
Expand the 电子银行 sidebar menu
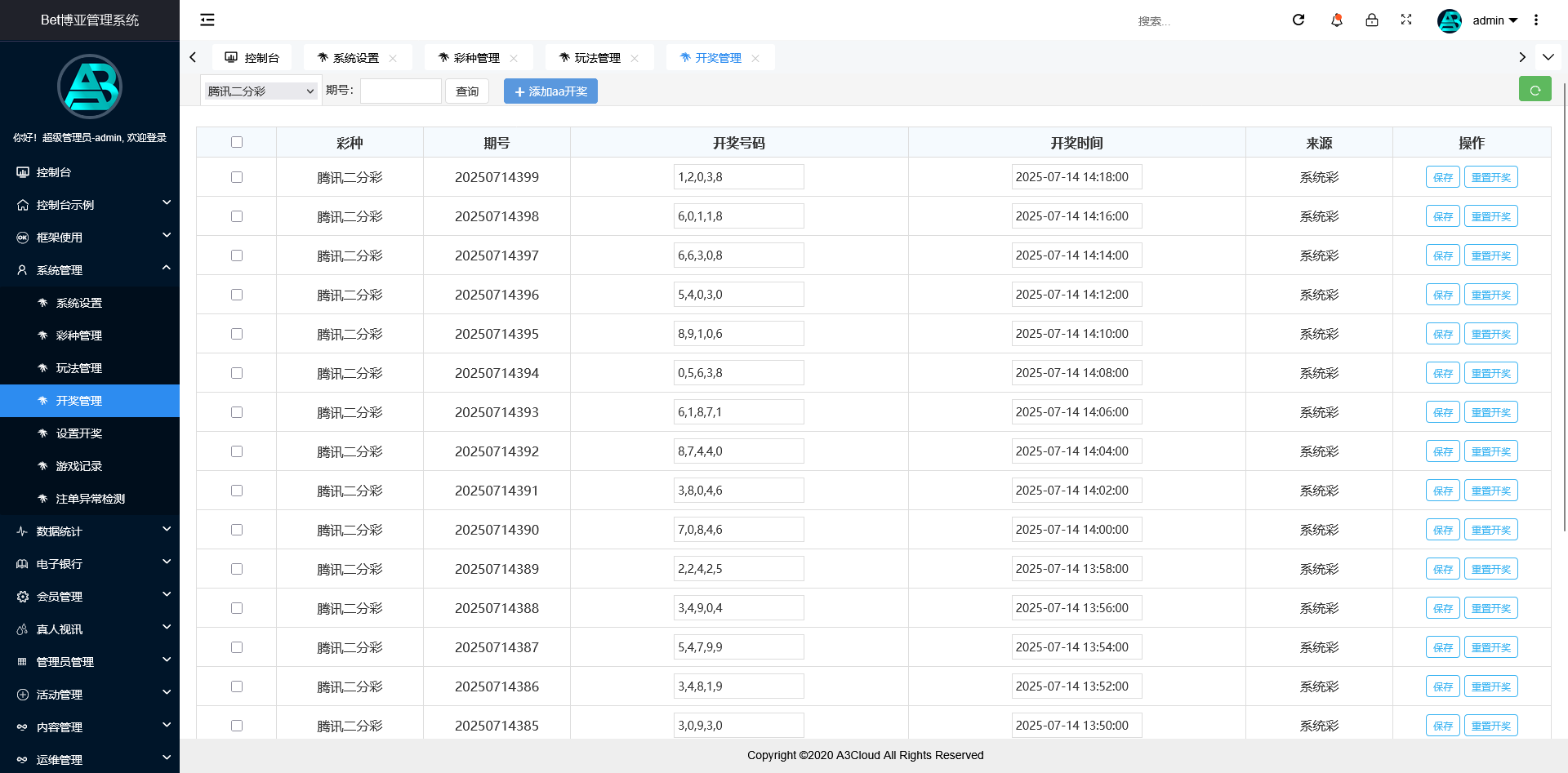coord(90,564)
